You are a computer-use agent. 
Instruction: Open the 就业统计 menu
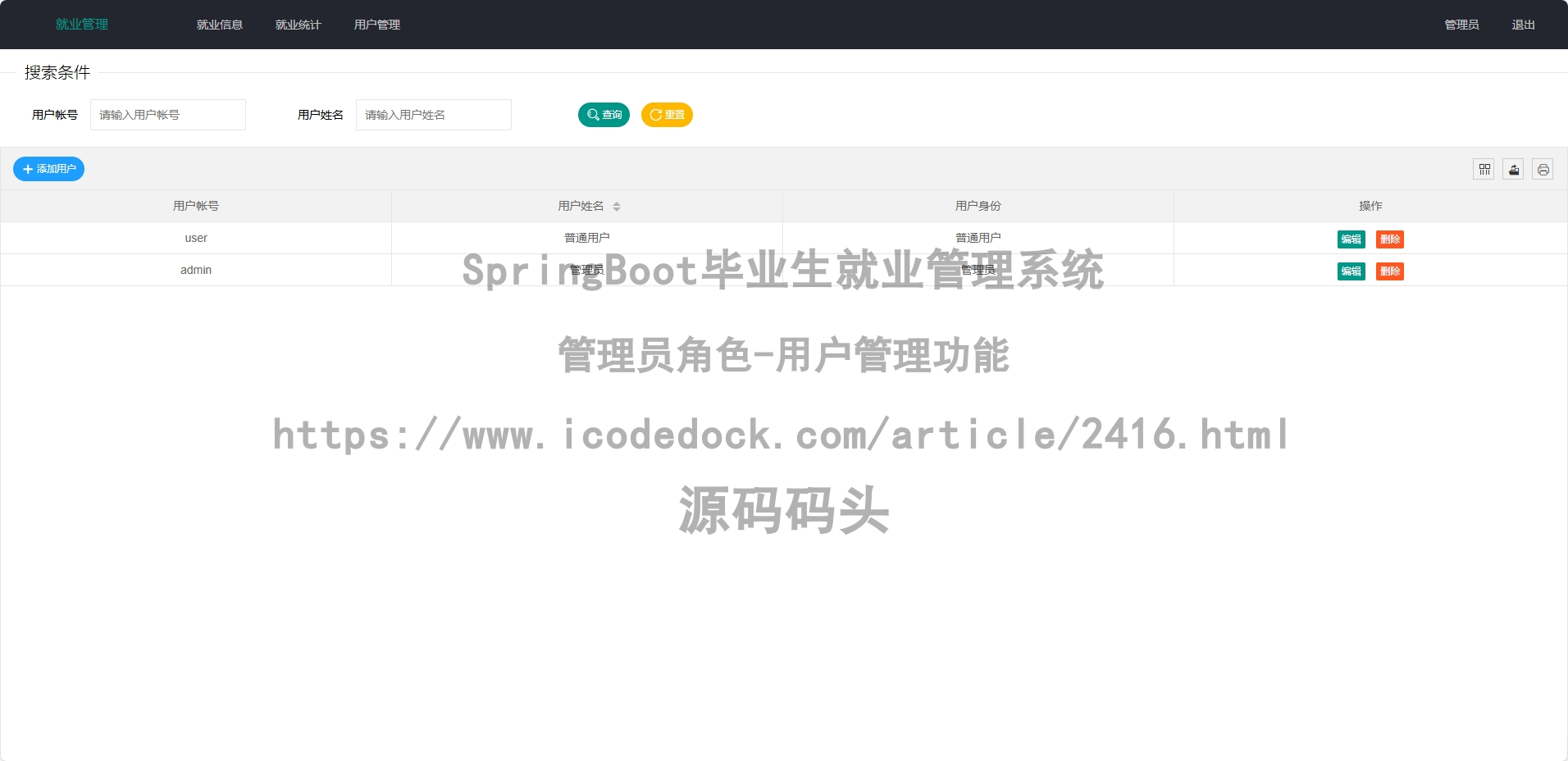tap(299, 25)
